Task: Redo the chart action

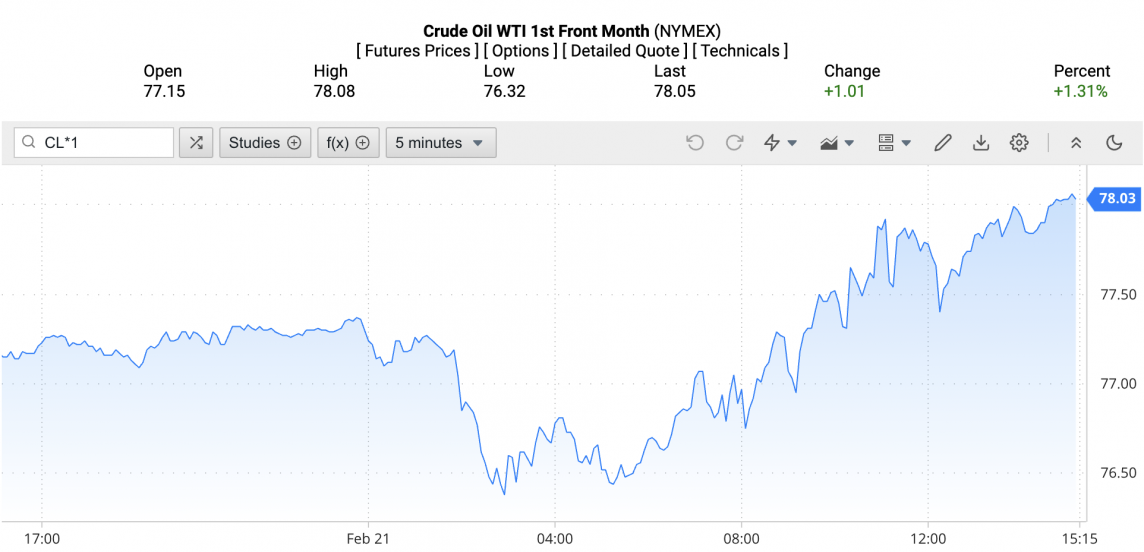Action: [734, 143]
